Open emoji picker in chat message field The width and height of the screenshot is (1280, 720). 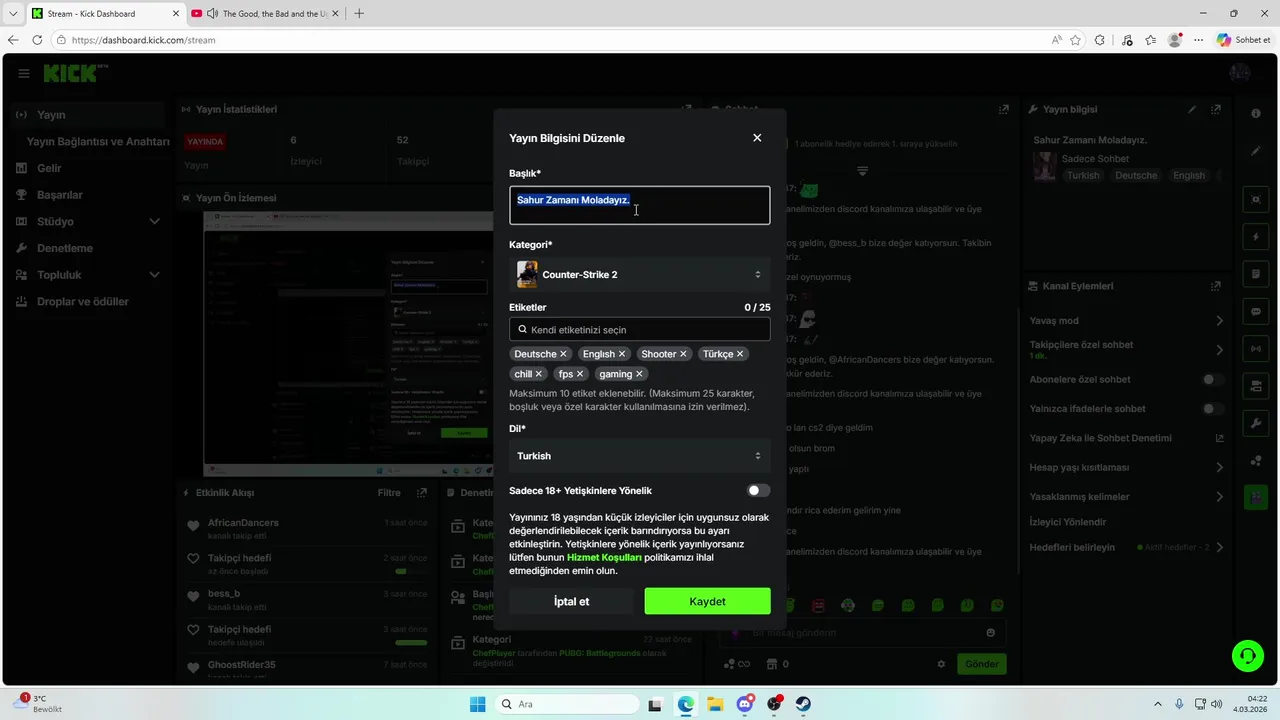point(991,633)
